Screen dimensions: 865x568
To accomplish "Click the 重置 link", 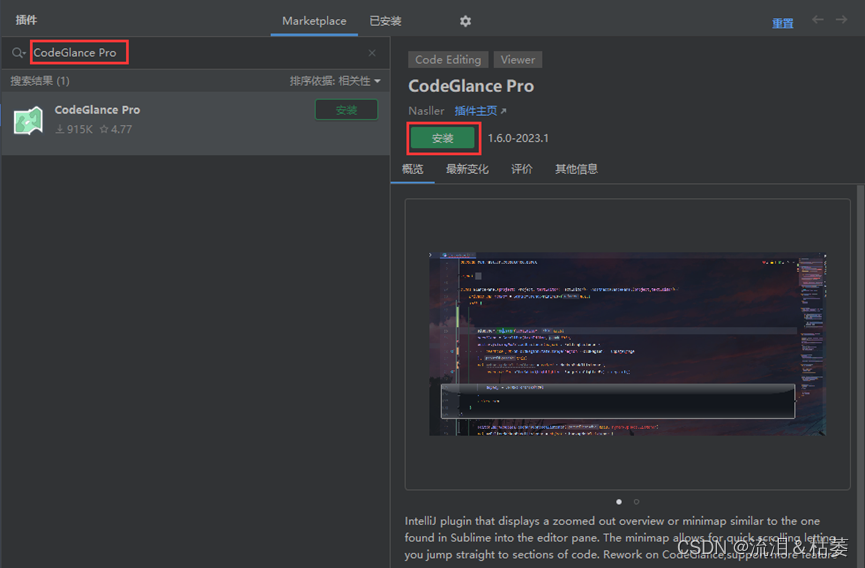I will click(782, 23).
